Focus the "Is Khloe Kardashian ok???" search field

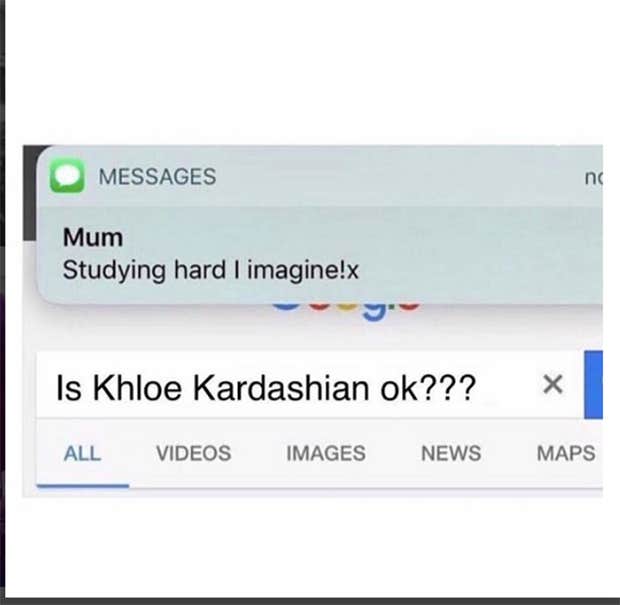(x=310, y=384)
